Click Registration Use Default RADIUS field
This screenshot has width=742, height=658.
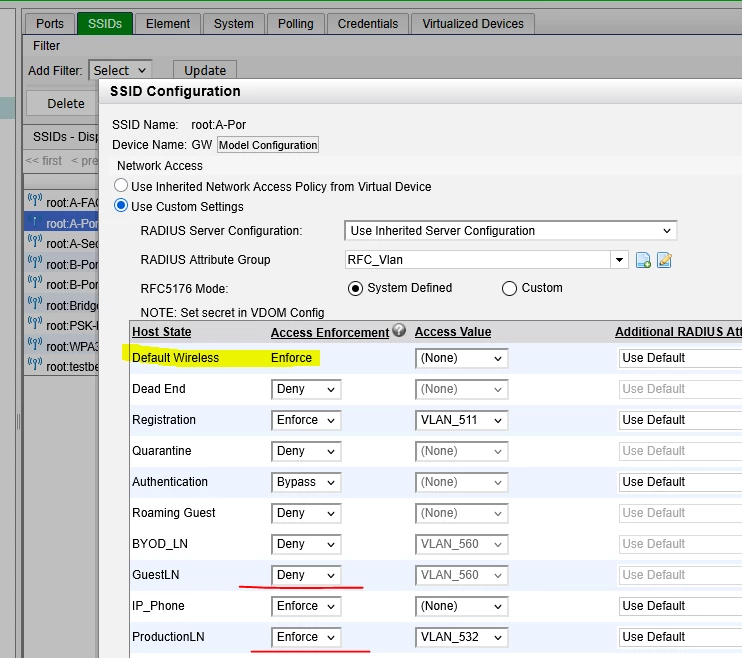pos(680,420)
